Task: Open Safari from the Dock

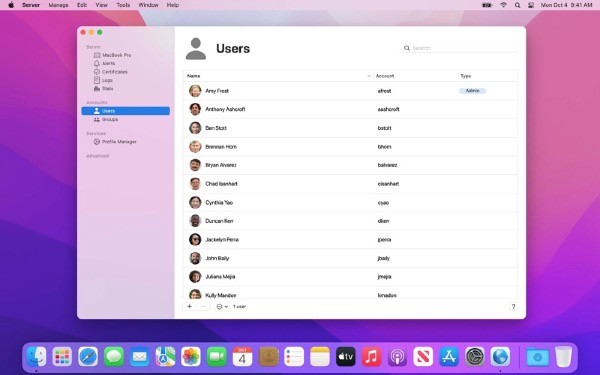Action: 88,357
